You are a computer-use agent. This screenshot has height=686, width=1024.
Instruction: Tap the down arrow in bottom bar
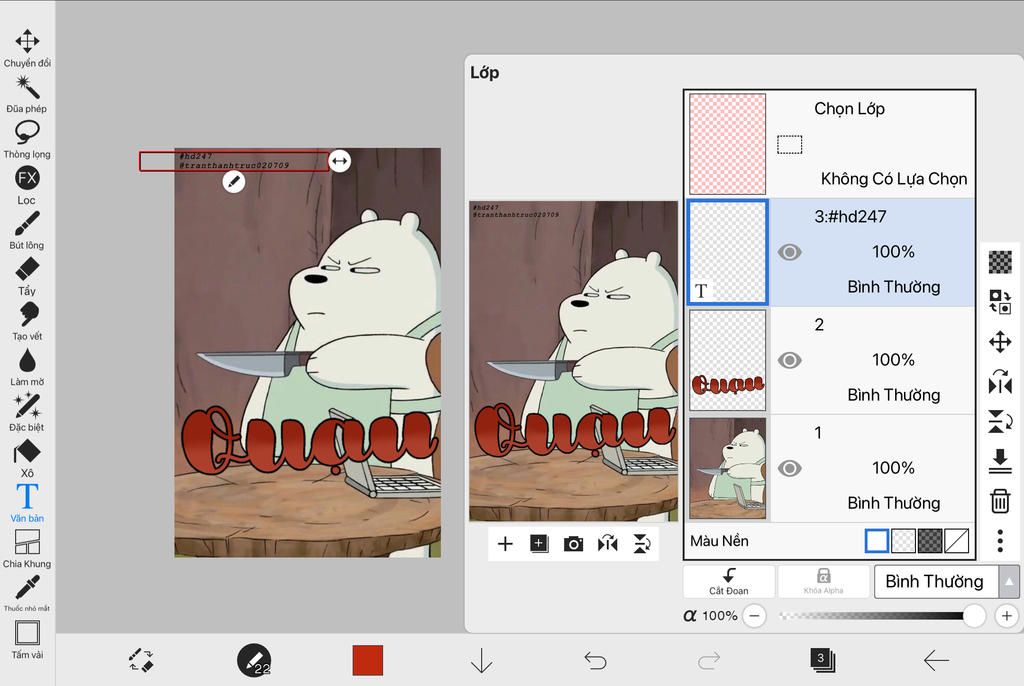tap(481, 661)
